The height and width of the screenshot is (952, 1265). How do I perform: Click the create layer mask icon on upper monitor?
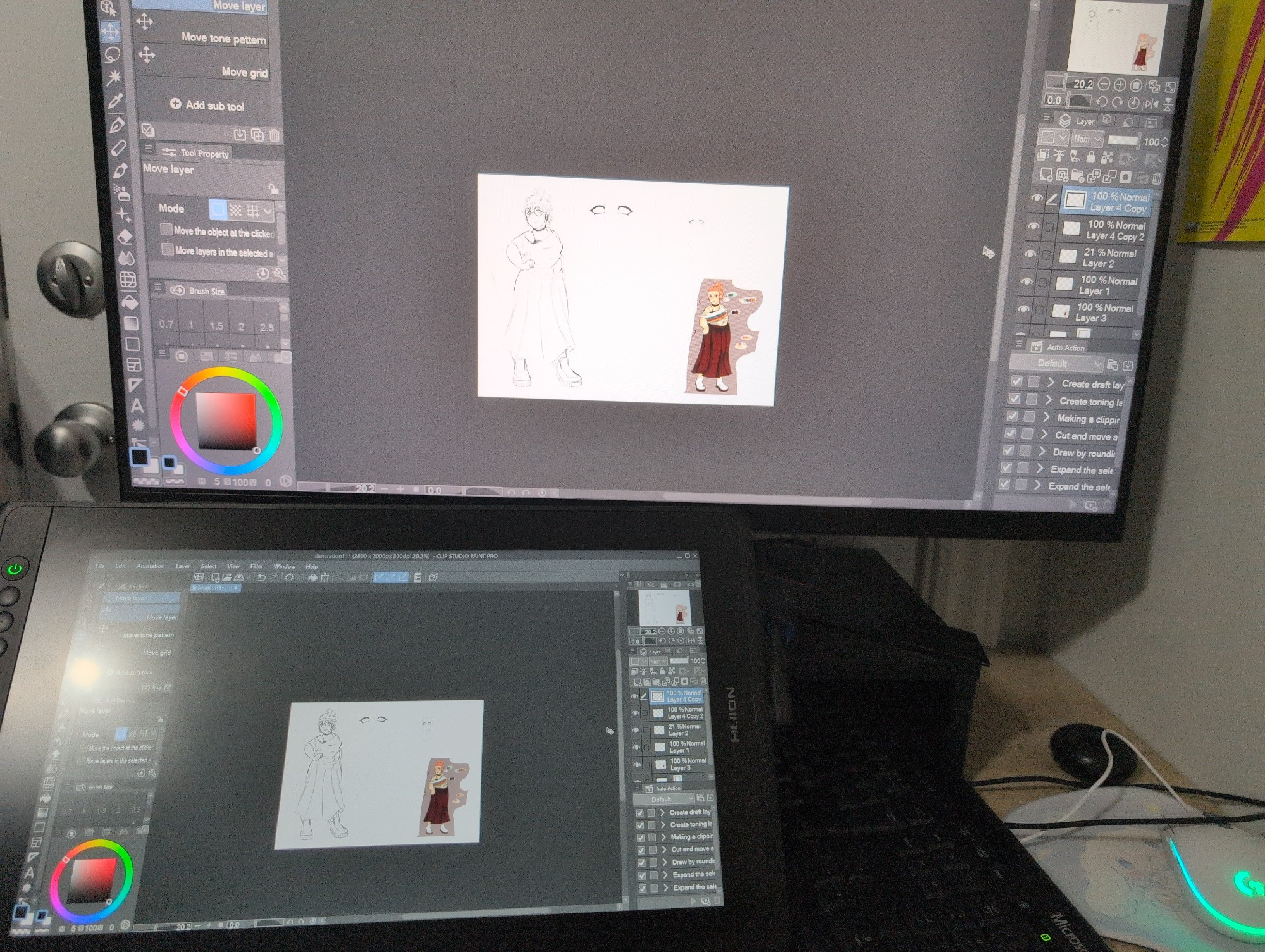pyautogui.click(x=1125, y=177)
